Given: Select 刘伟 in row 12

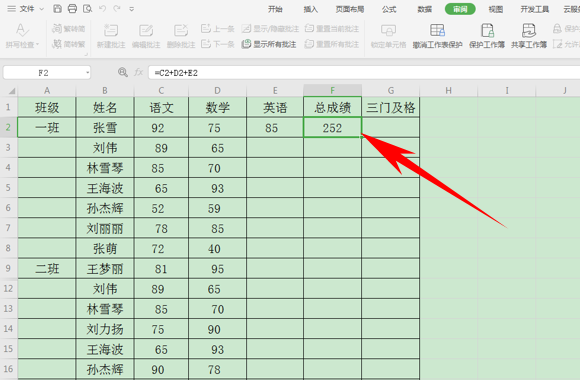Looking at the screenshot, I should [105, 289].
